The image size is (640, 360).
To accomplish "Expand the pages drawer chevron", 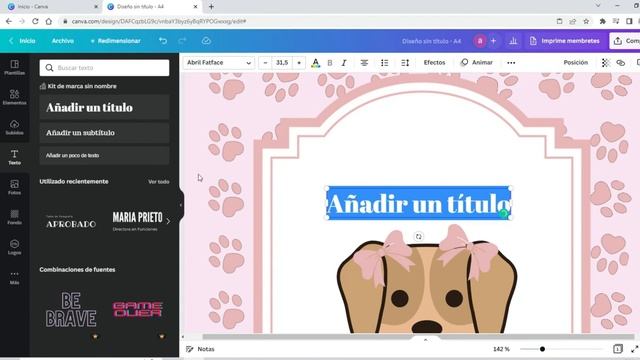I will click(425, 340).
